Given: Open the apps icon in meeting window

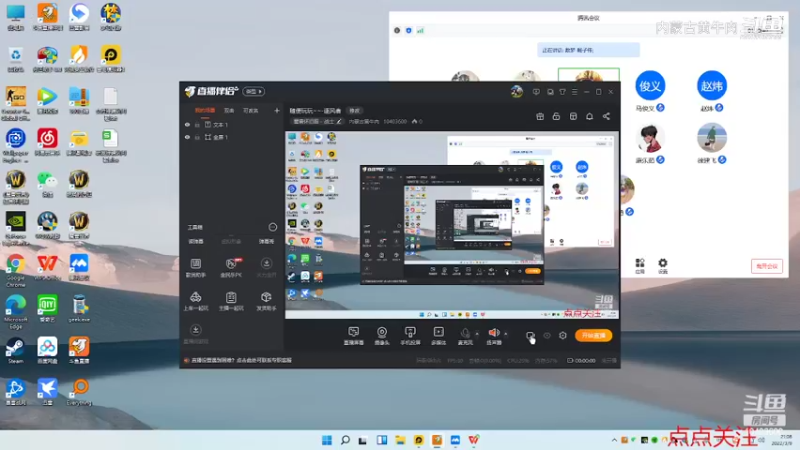Looking at the screenshot, I should [640, 265].
